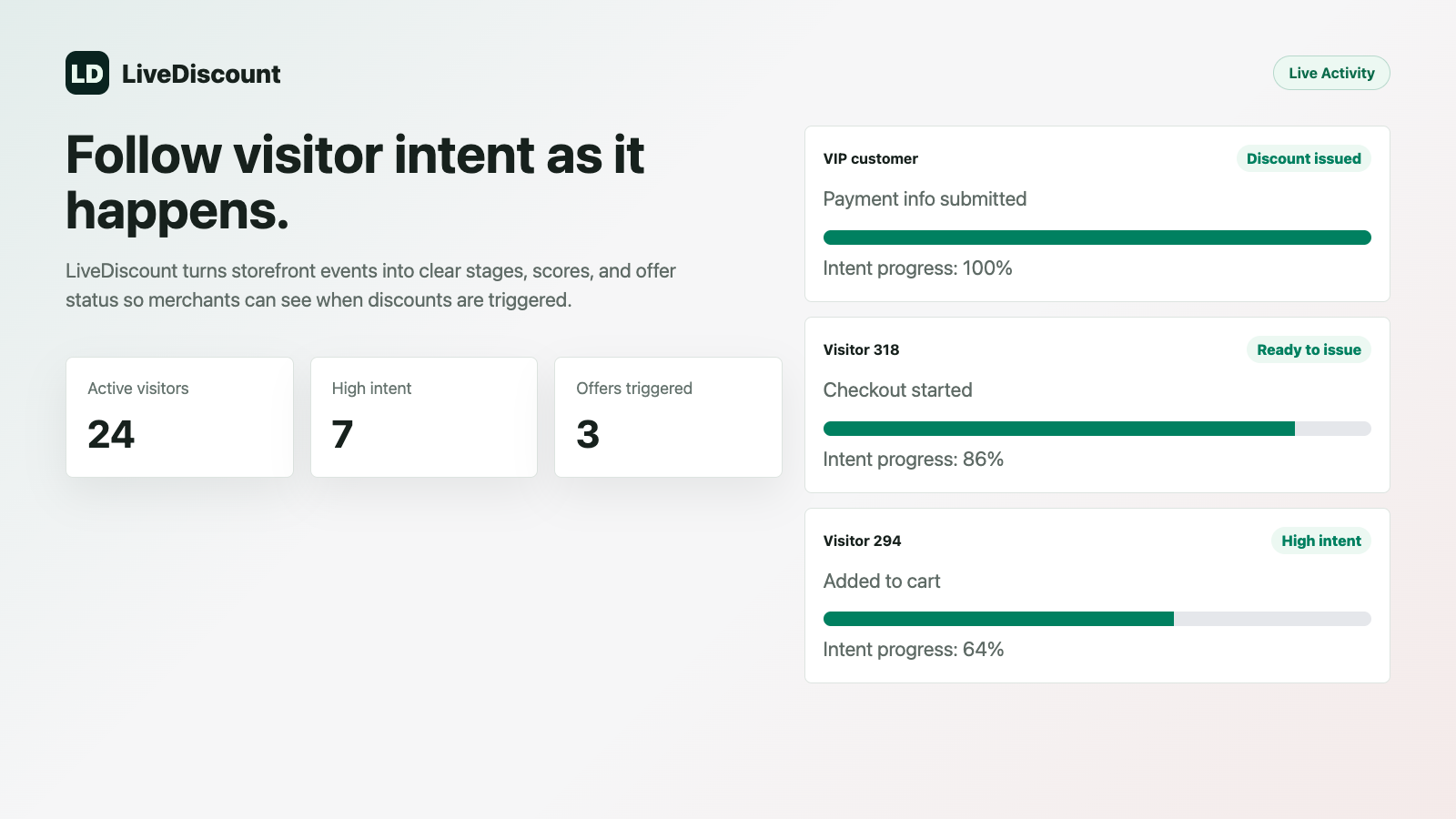Click the Payment info submitted text
Viewport: 1456px width, 819px height.
point(925,199)
